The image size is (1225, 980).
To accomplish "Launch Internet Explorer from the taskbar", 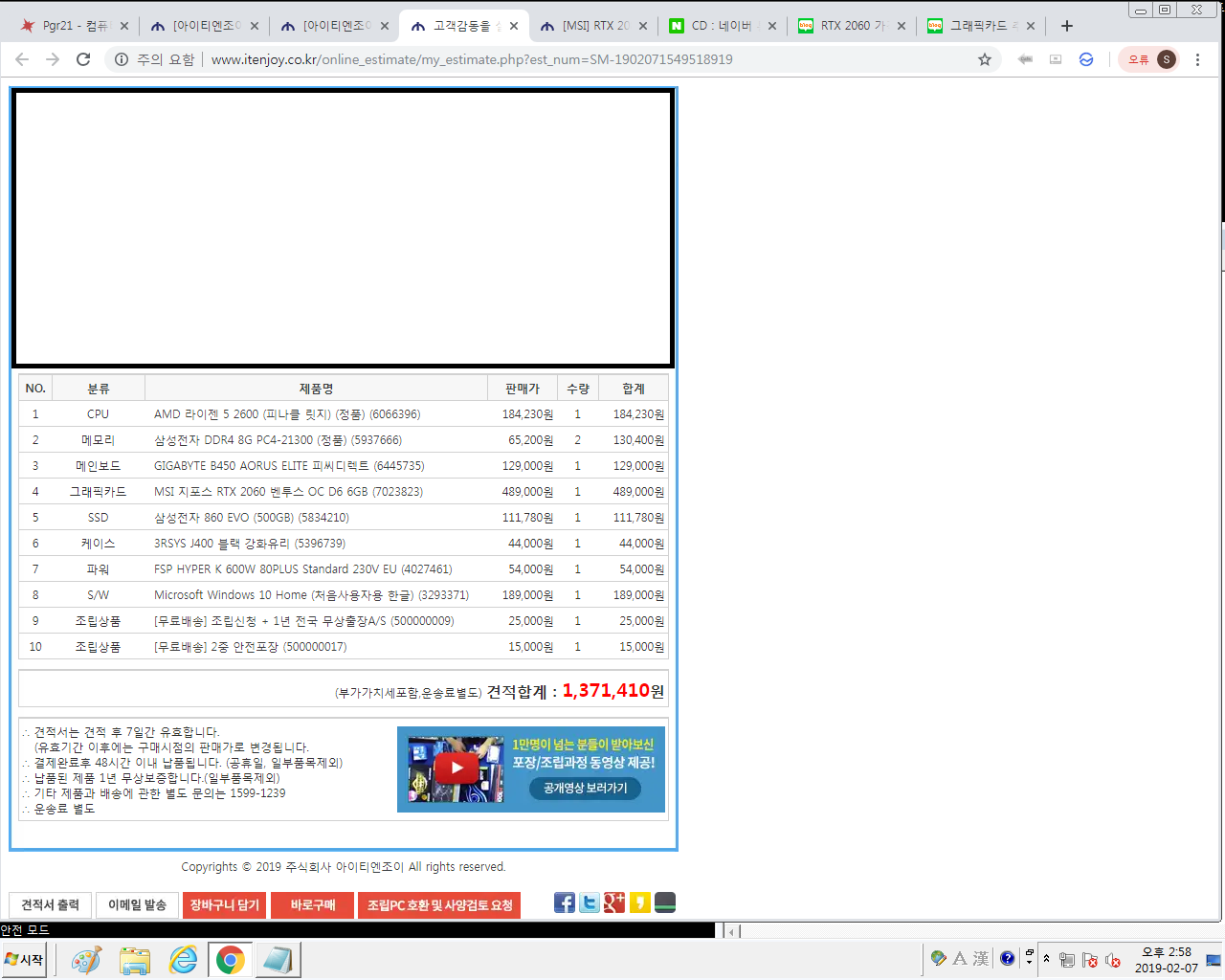I will click(x=183, y=960).
